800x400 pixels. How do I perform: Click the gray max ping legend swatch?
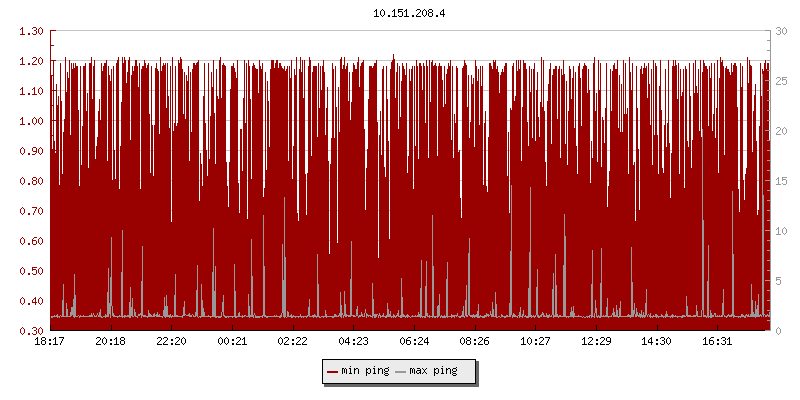tap(401, 372)
